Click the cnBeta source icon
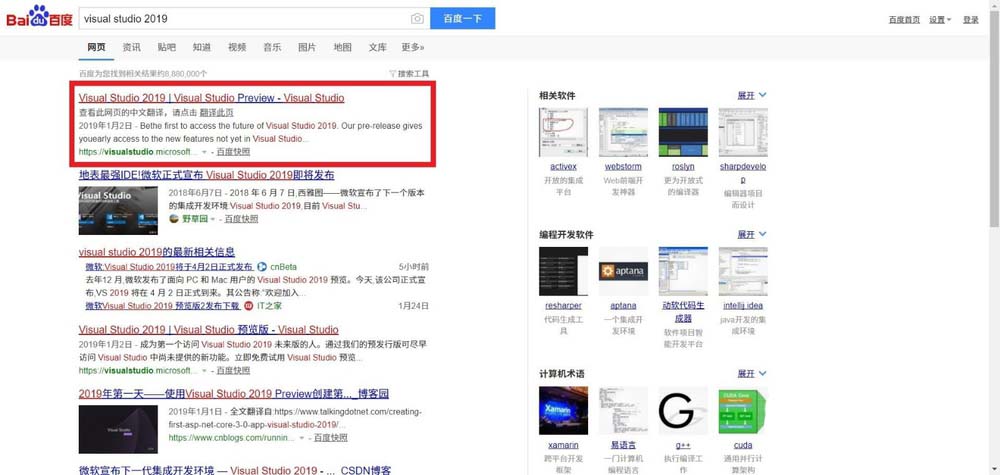The width and height of the screenshot is (1000, 475). (x=262, y=267)
